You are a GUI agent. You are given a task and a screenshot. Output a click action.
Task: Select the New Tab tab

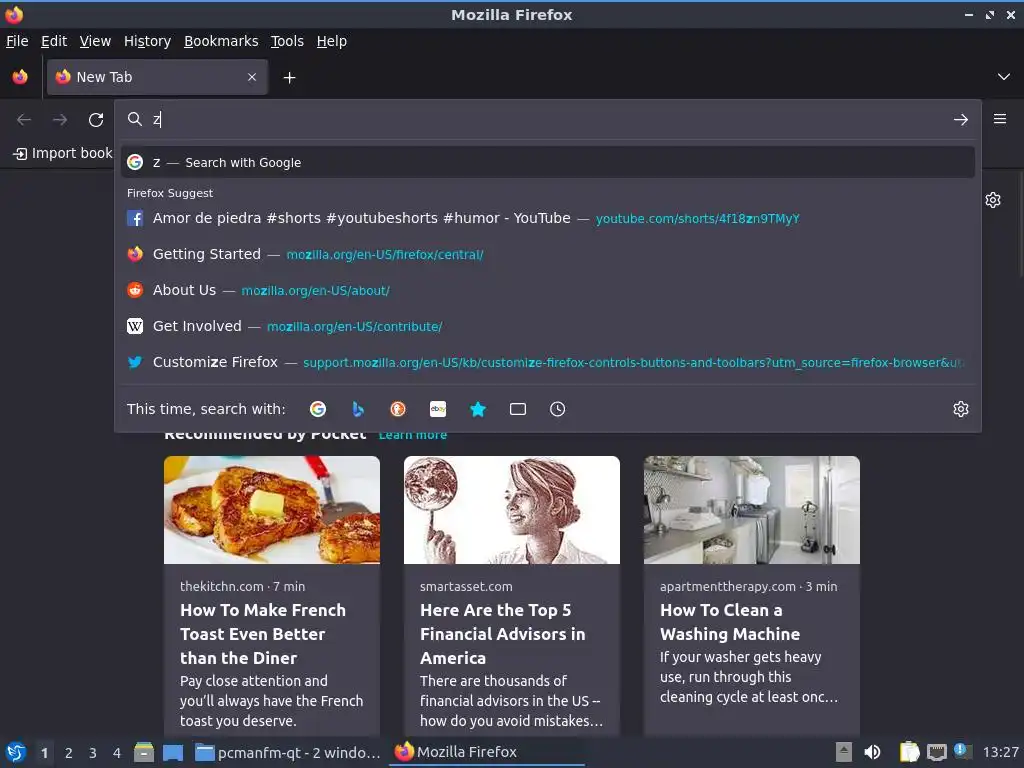pyautogui.click(x=157, y=77)
